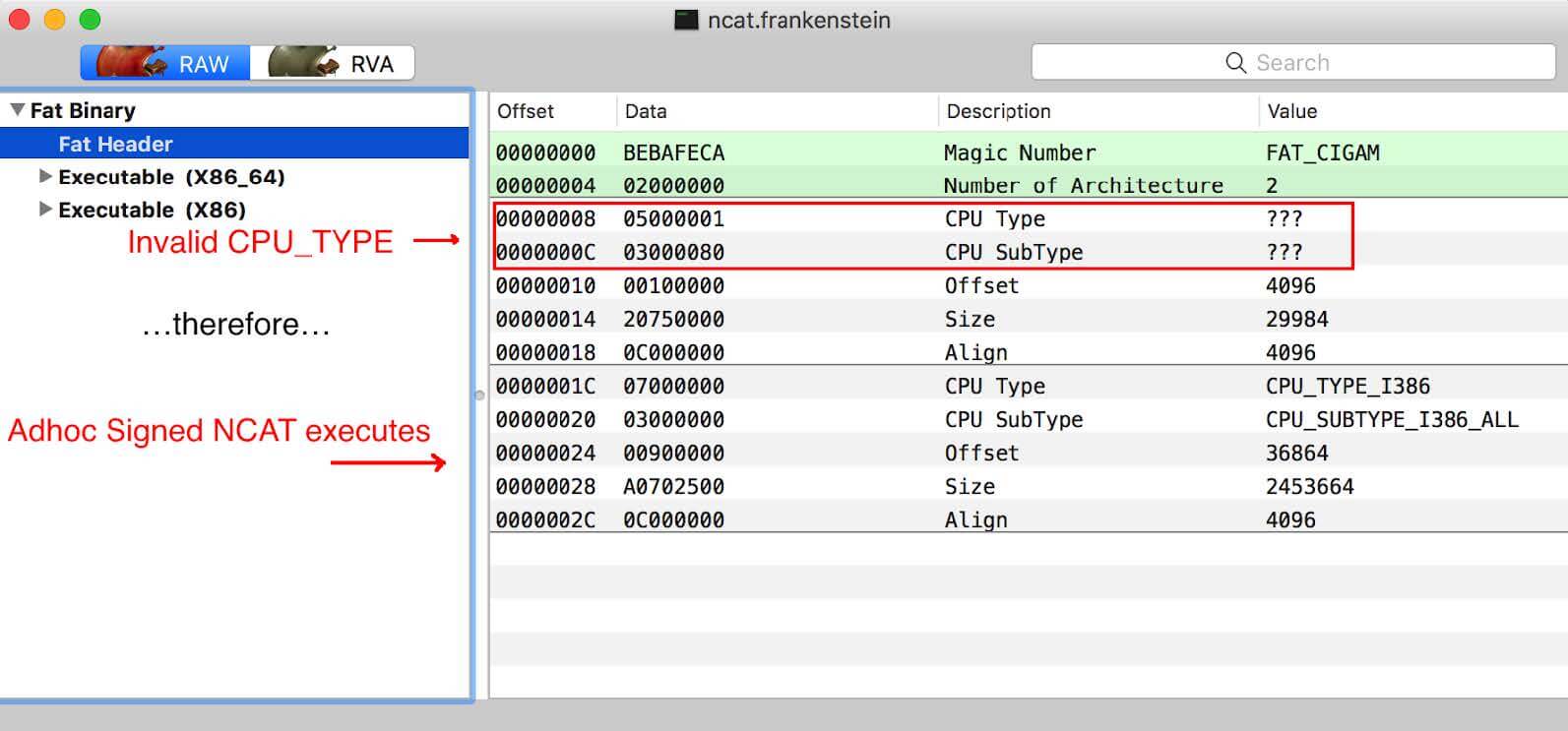Click the ncat.frankenstein title icon

pyautogui.click(x=686, y=20)
